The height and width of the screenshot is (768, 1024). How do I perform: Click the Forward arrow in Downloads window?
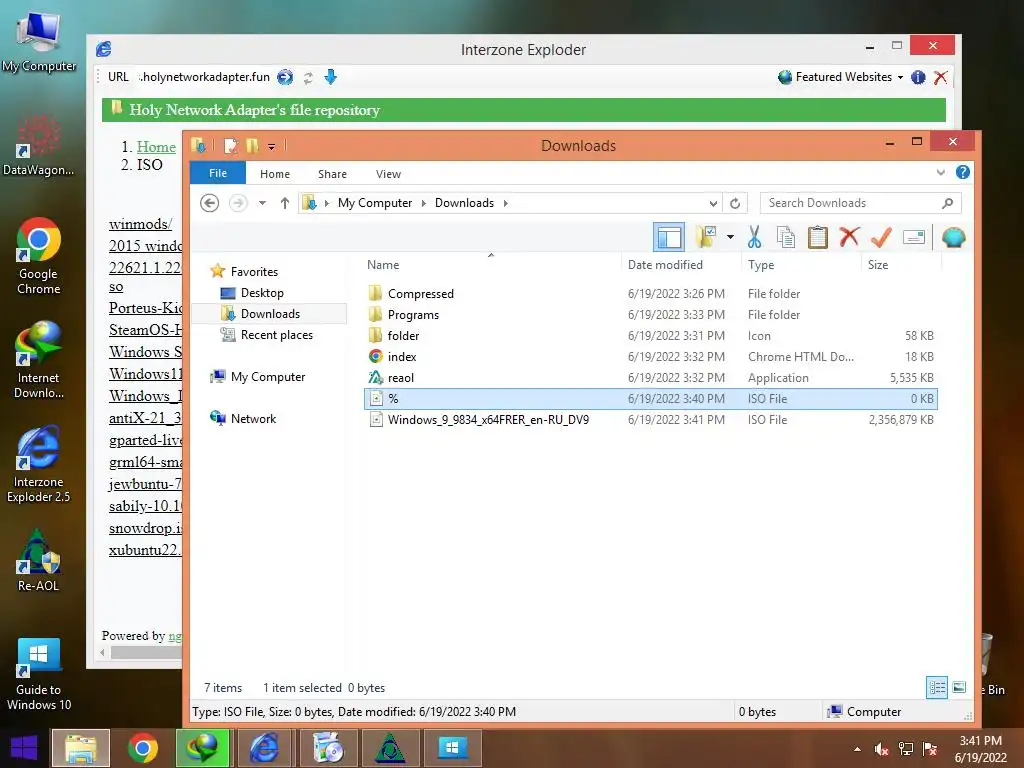tap(238, 203)
